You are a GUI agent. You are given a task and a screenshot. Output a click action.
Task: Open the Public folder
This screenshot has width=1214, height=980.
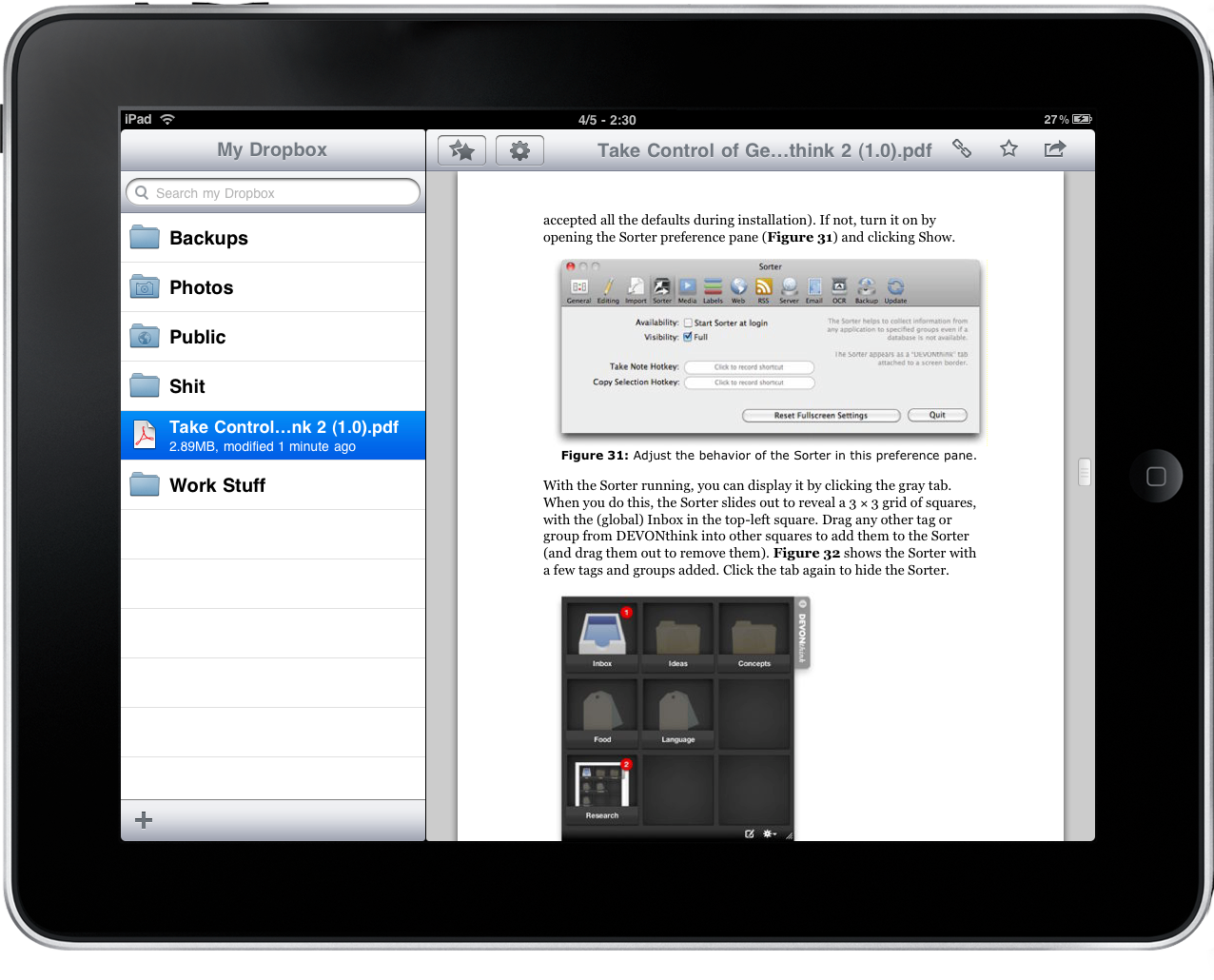[273, 337]
